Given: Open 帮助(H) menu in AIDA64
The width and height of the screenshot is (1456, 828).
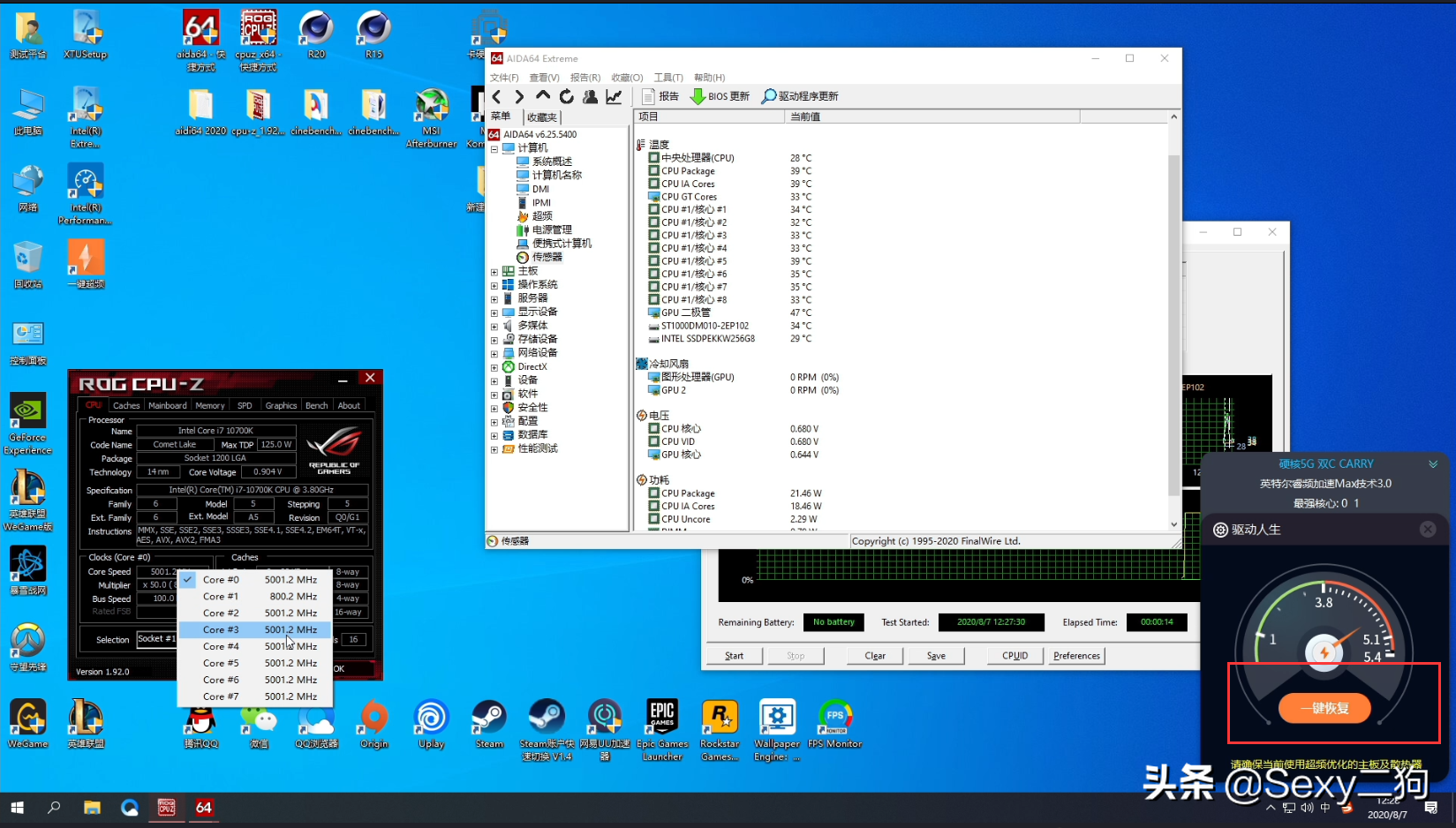Looking at the screenshot, I should [709, 78].
